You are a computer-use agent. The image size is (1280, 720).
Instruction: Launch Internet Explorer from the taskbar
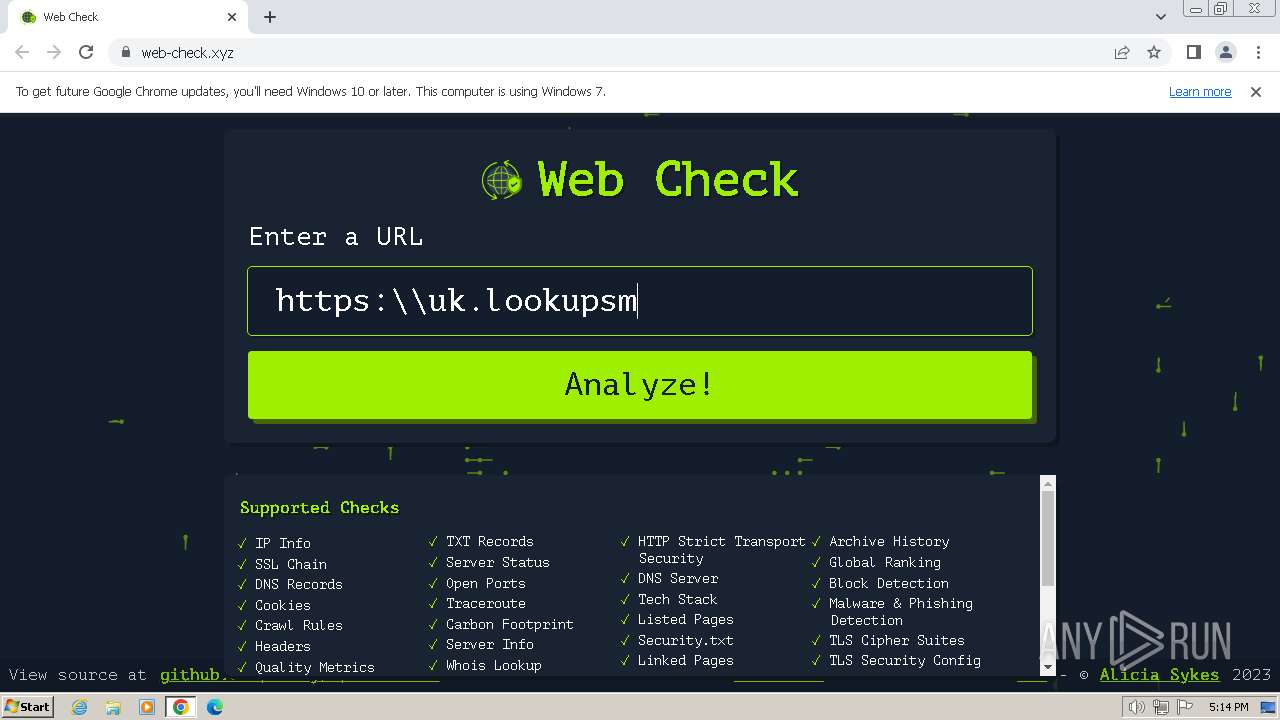pos(80,707)
